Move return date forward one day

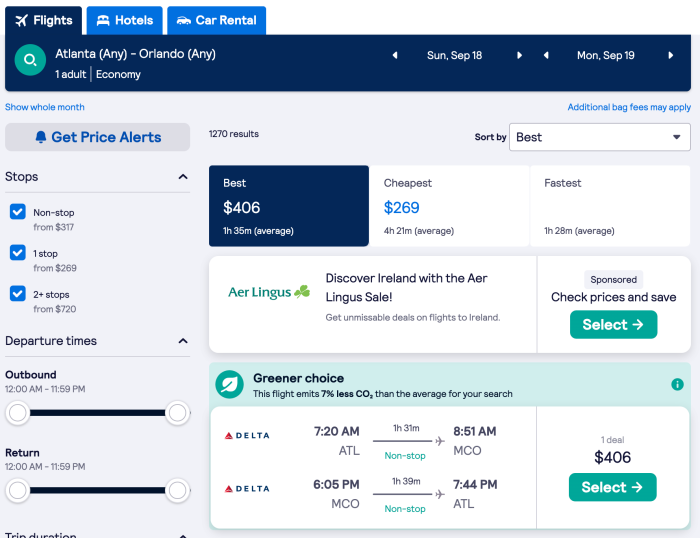(x=669, y=56)
